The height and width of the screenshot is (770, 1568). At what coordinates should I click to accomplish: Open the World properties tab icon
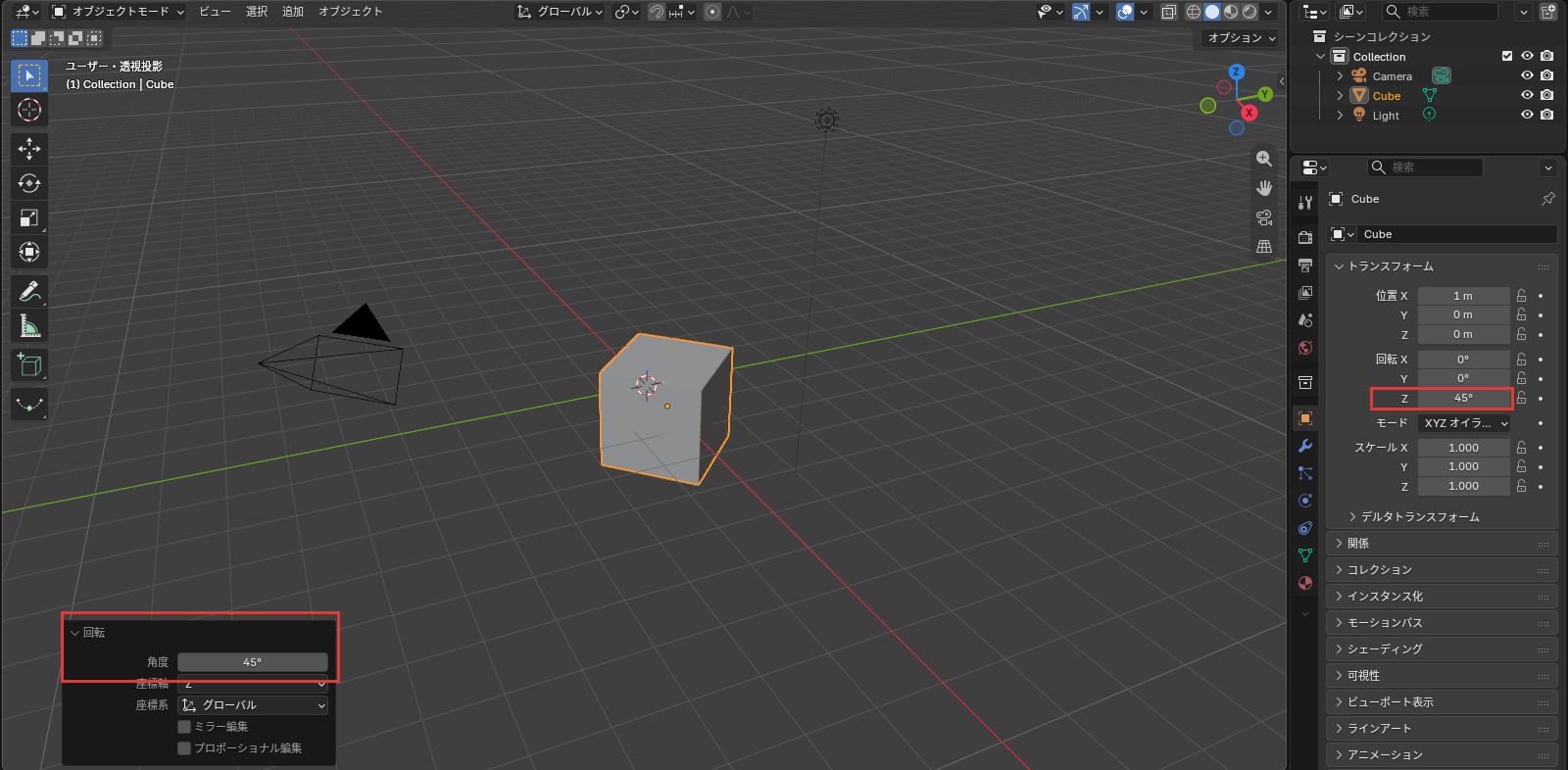click(1305, 348)
